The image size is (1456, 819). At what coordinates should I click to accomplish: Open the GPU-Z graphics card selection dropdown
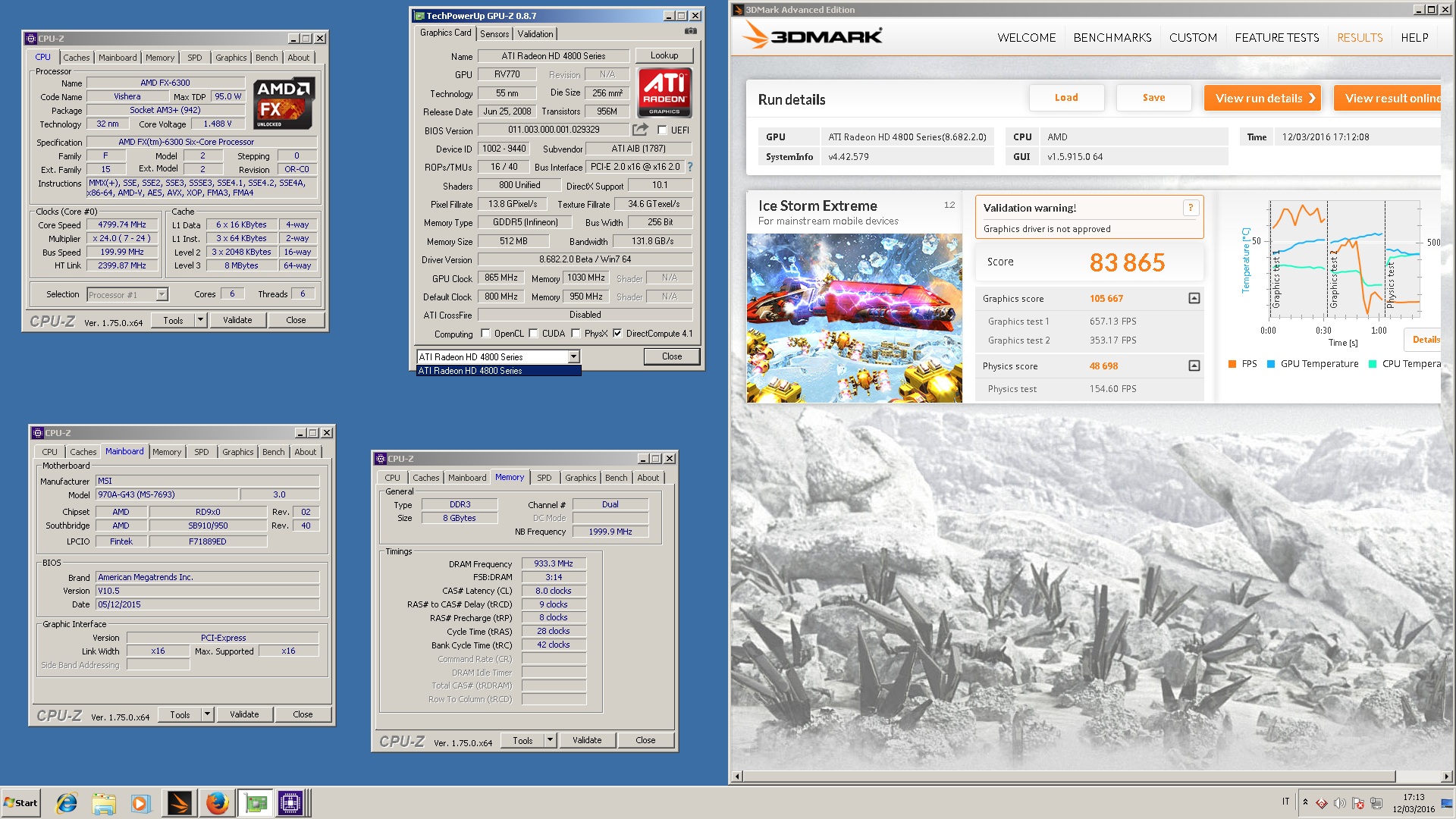click(x=573, y=356)
